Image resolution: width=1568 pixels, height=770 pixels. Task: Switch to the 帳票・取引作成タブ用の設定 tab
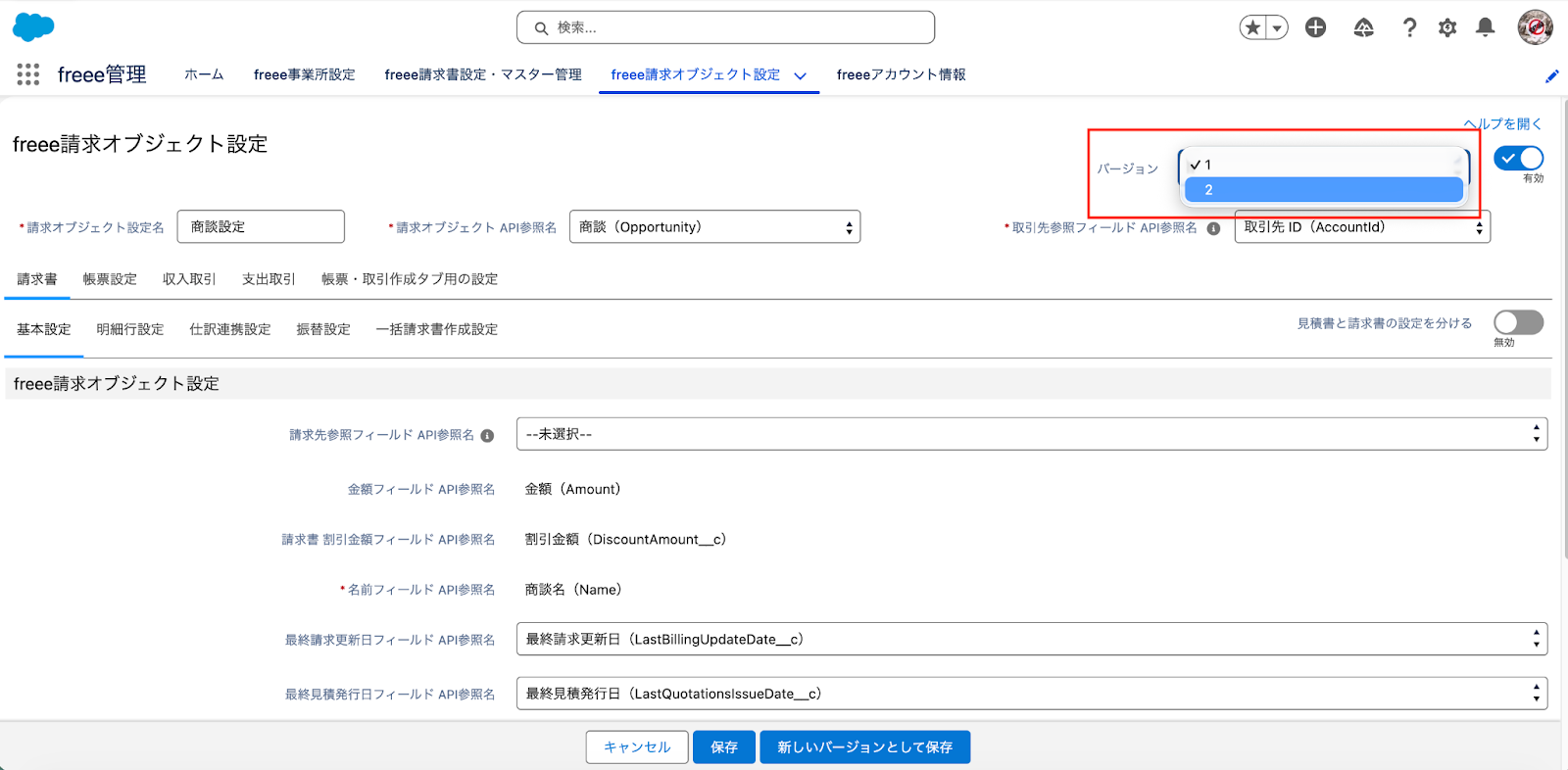click(410, 279)
